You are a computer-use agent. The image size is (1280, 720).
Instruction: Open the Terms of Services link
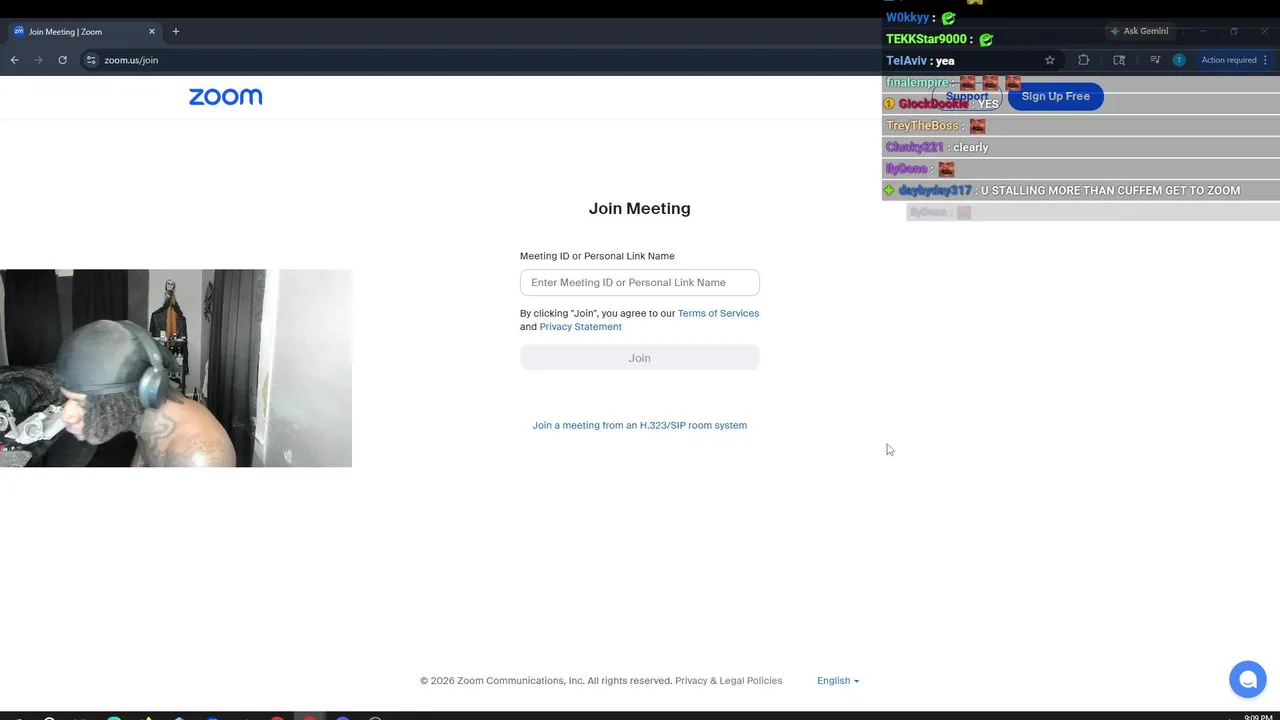pos(718,313)
